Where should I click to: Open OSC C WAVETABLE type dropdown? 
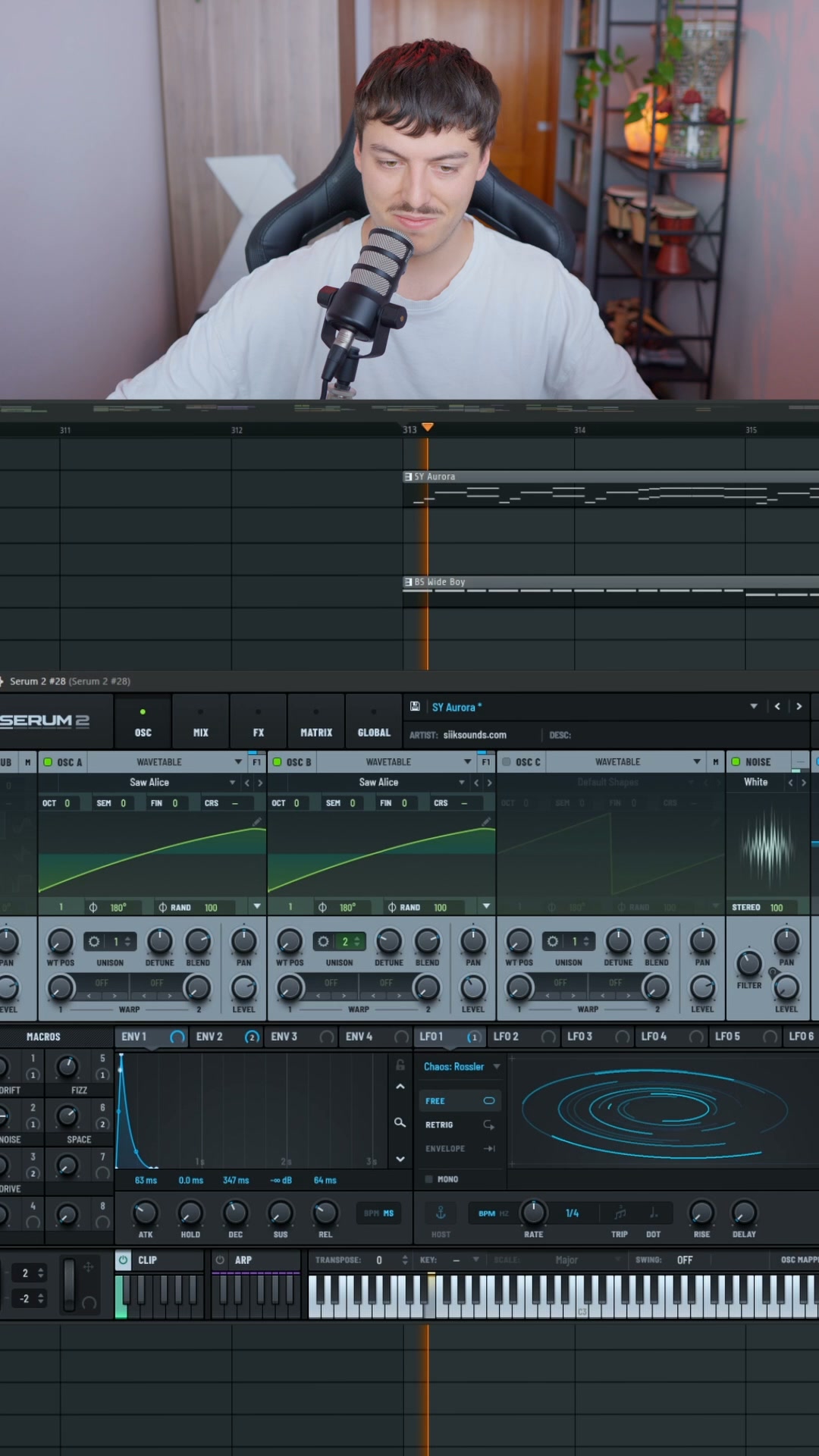(626, 762)
